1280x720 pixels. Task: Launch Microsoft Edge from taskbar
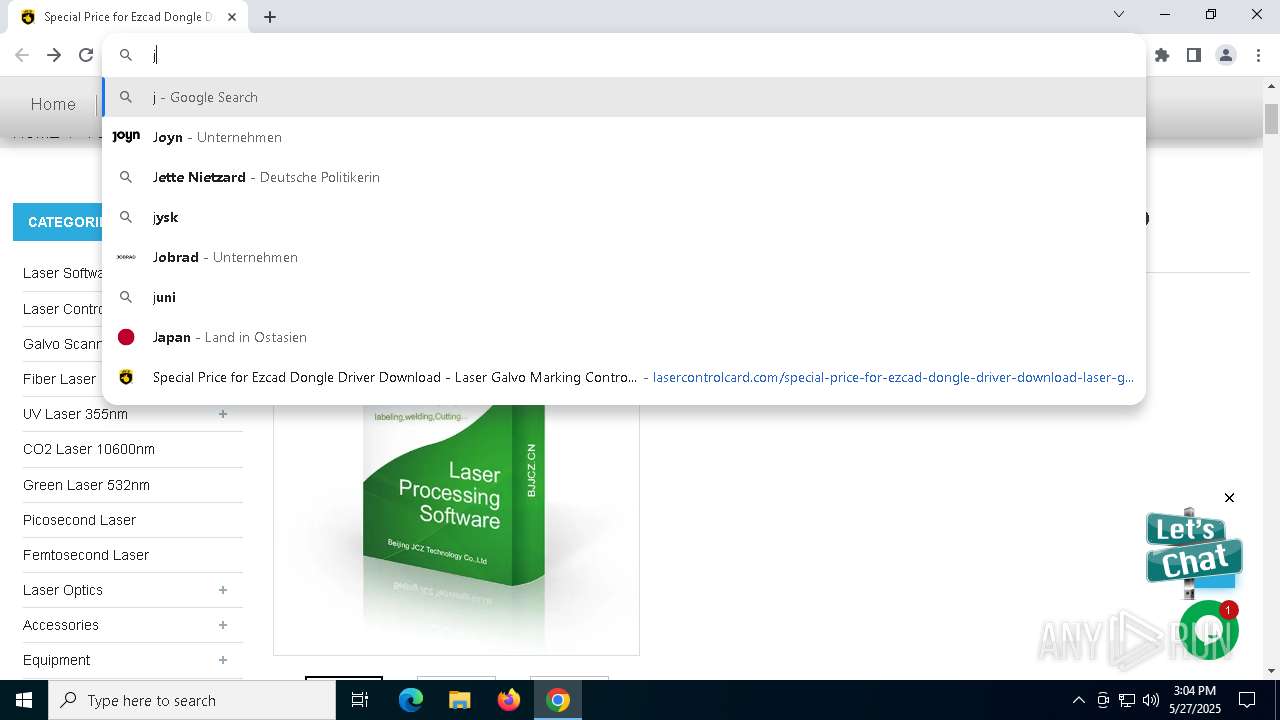click(411, 700)
